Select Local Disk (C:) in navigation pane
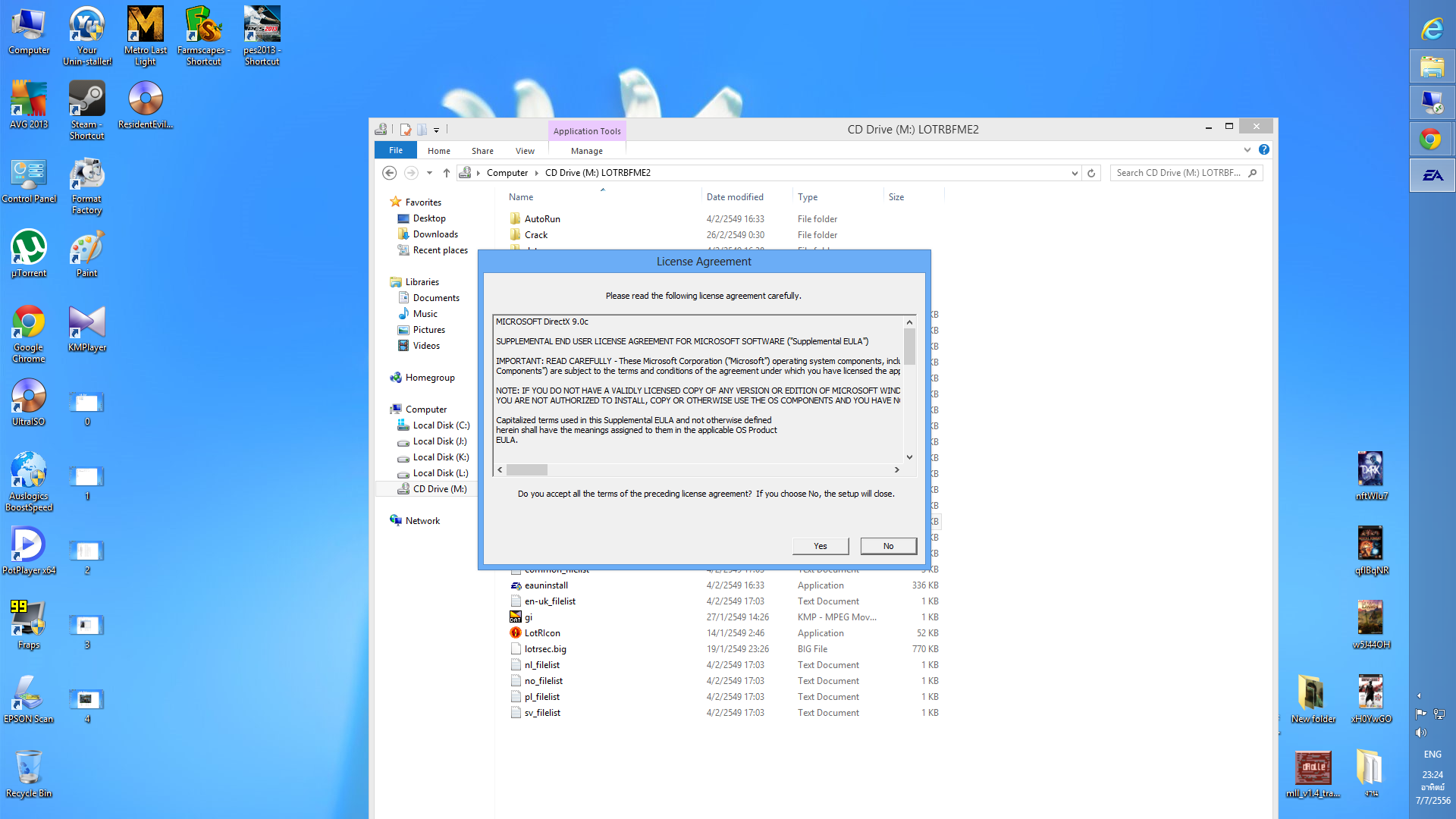Image resolution: width=1456 pixels, height=819 pixels. click(441, 425)
